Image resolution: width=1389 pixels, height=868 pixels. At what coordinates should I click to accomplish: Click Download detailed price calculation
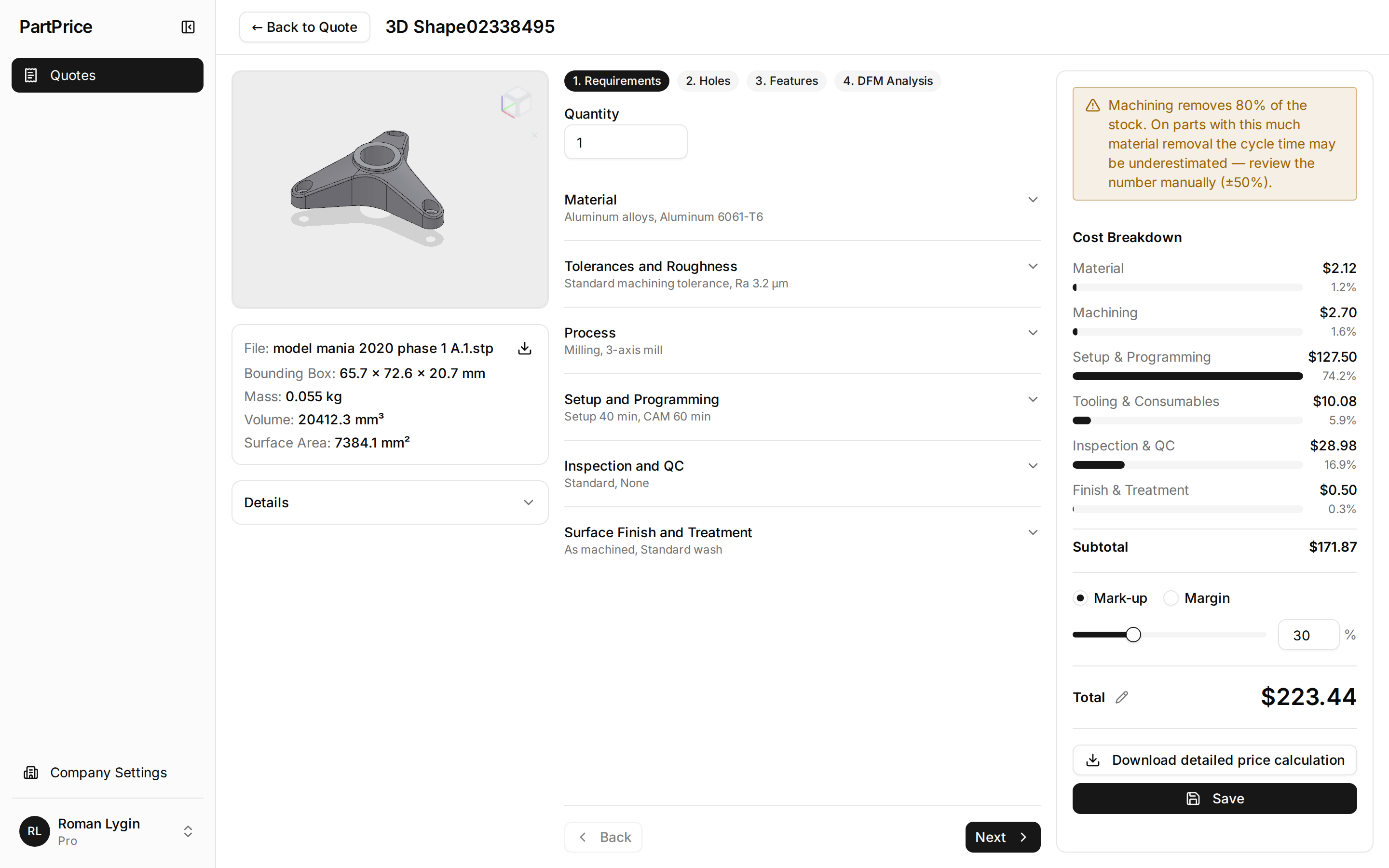1214,760
